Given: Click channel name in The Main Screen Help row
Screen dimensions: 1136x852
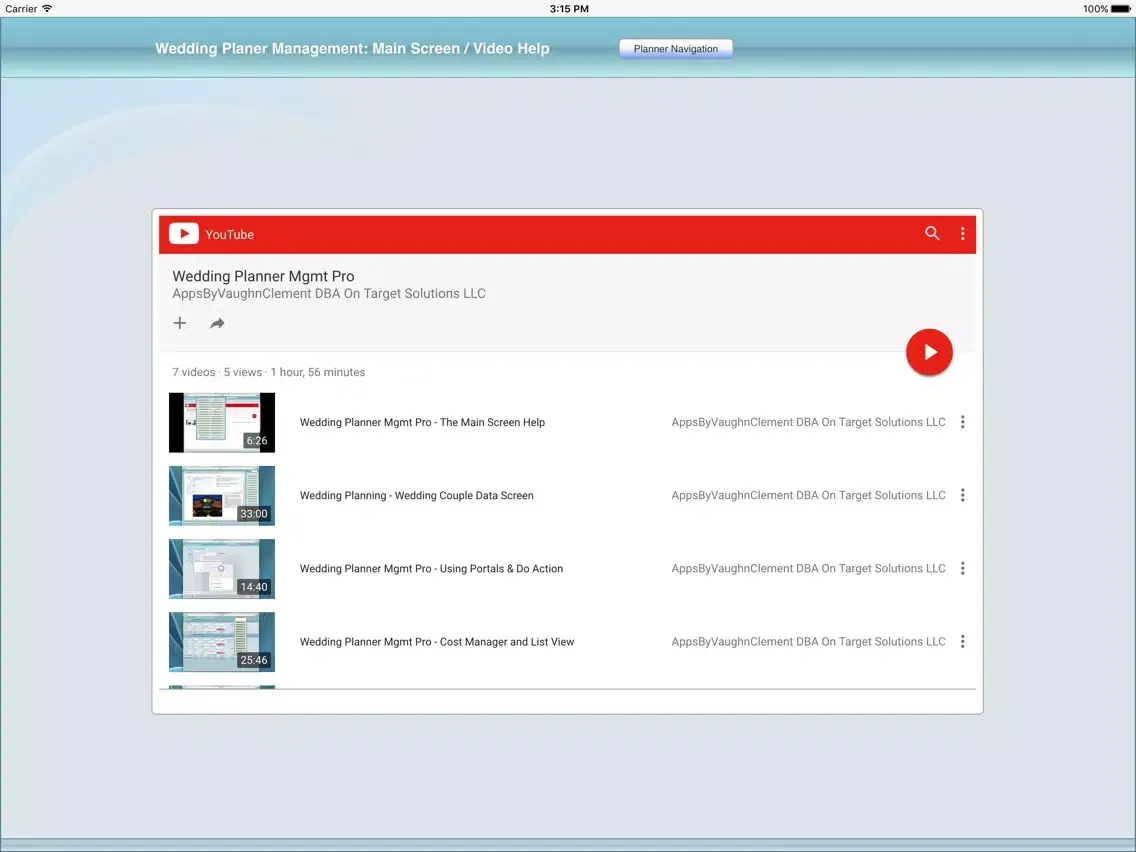Looking at the screenshot, I should [809, 422].
